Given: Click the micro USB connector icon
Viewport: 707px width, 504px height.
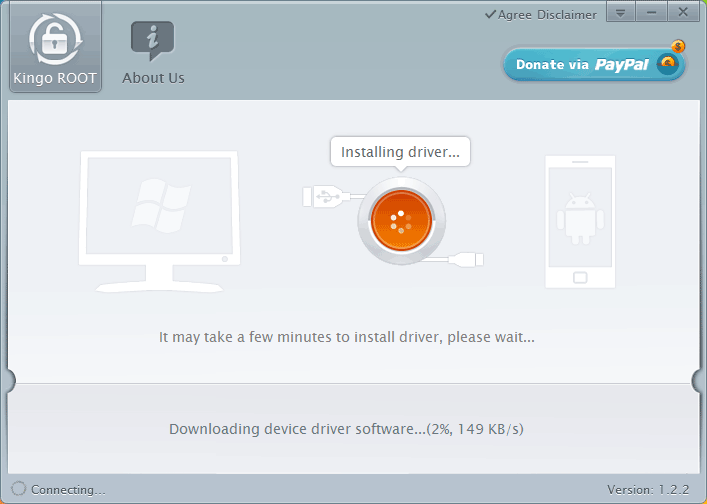Looking at the screenshot, I should 466,259.
